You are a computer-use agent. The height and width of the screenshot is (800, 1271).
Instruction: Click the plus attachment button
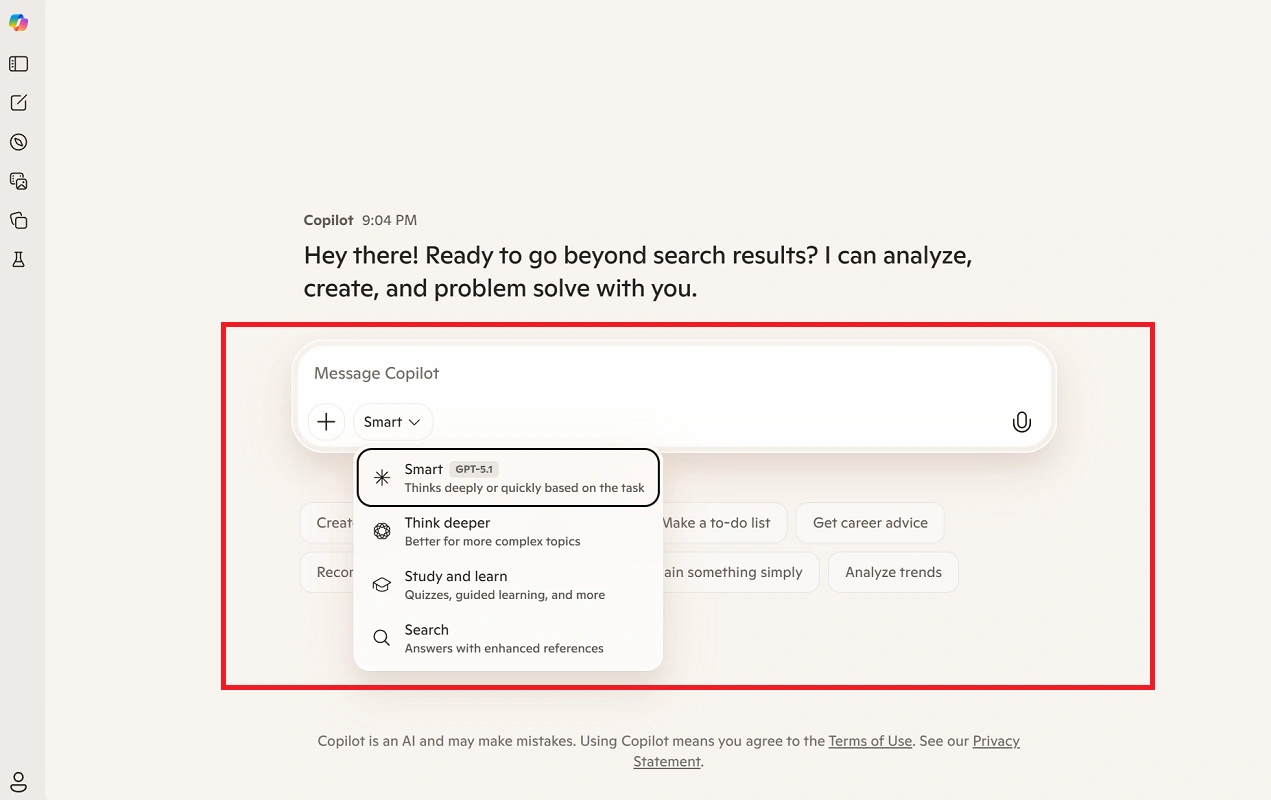(326, 422)
